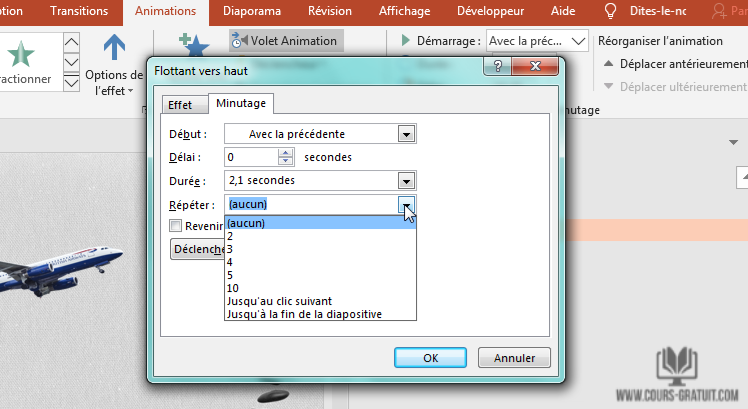Open the Début dropdown
The image size is (748, 409).
(406, 134)
